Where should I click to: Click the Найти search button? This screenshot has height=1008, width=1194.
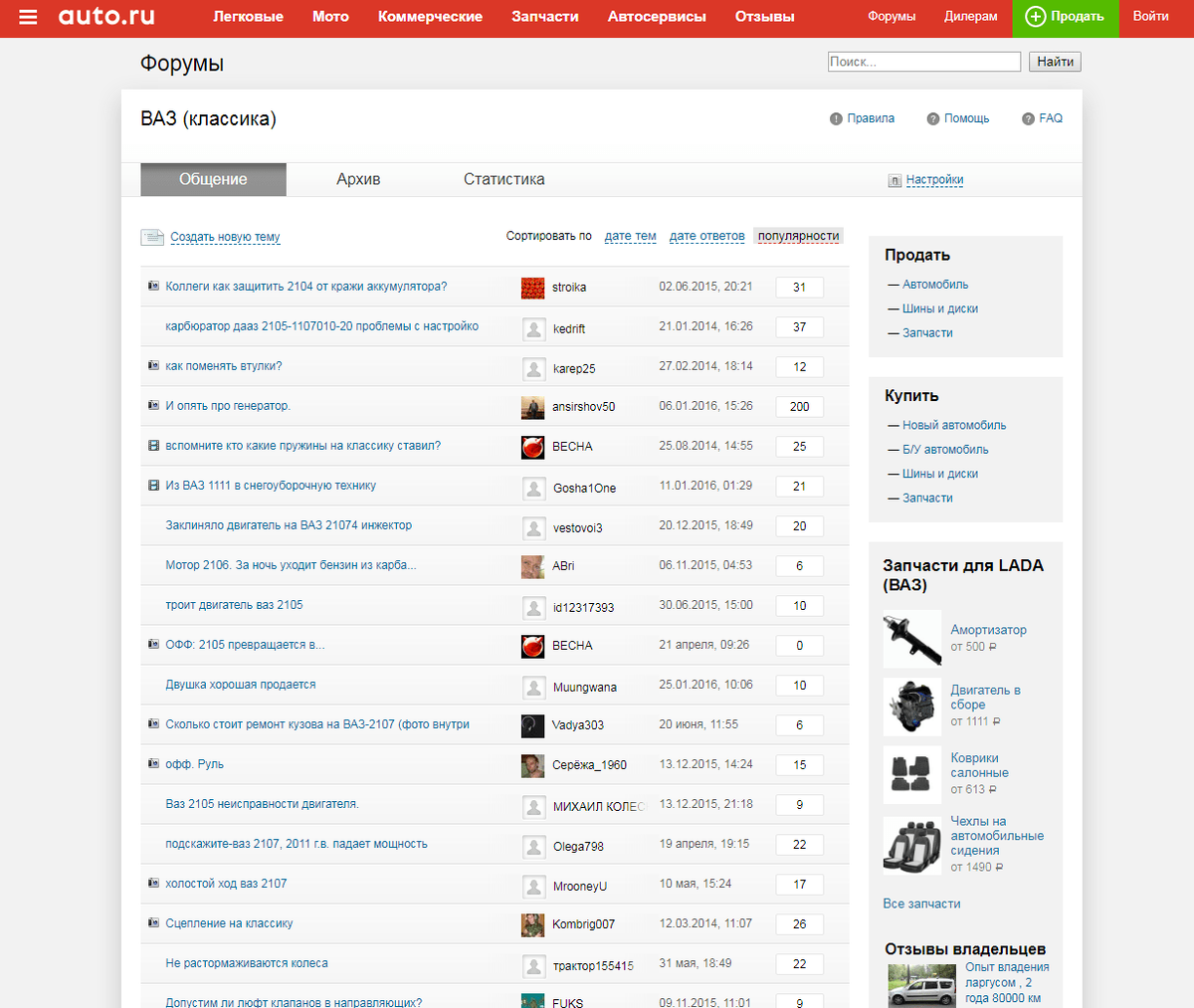coord(1055,62)
